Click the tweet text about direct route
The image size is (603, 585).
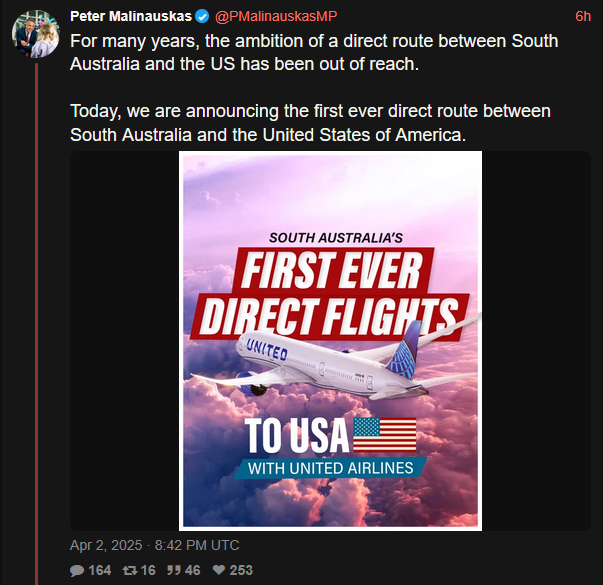pos(314,88)
